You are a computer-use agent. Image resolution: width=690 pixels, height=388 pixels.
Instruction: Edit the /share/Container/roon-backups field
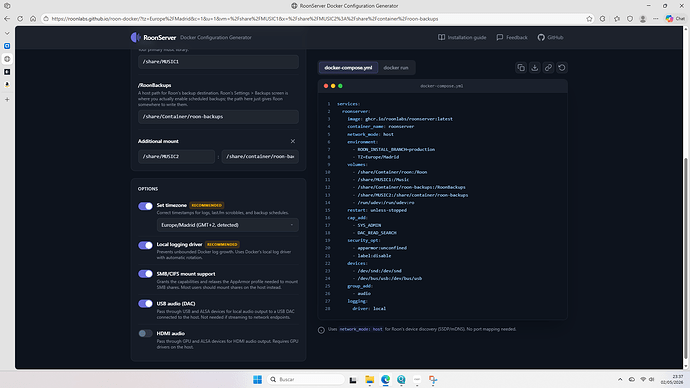point(218,117)
